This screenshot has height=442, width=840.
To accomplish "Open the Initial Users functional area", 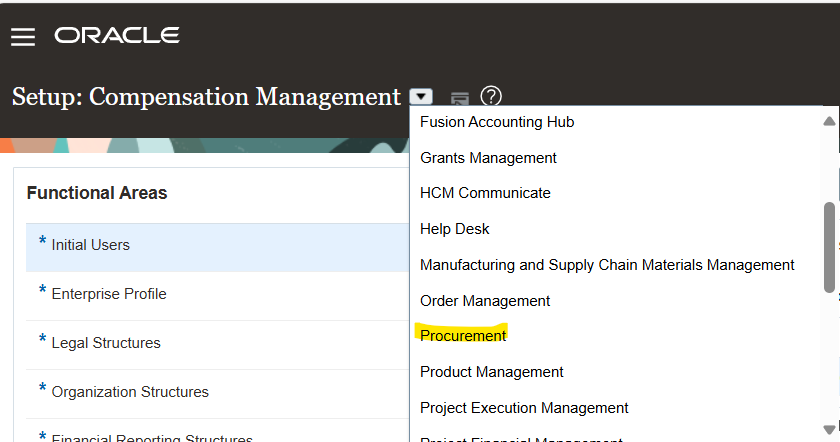I will pos(90,245).
